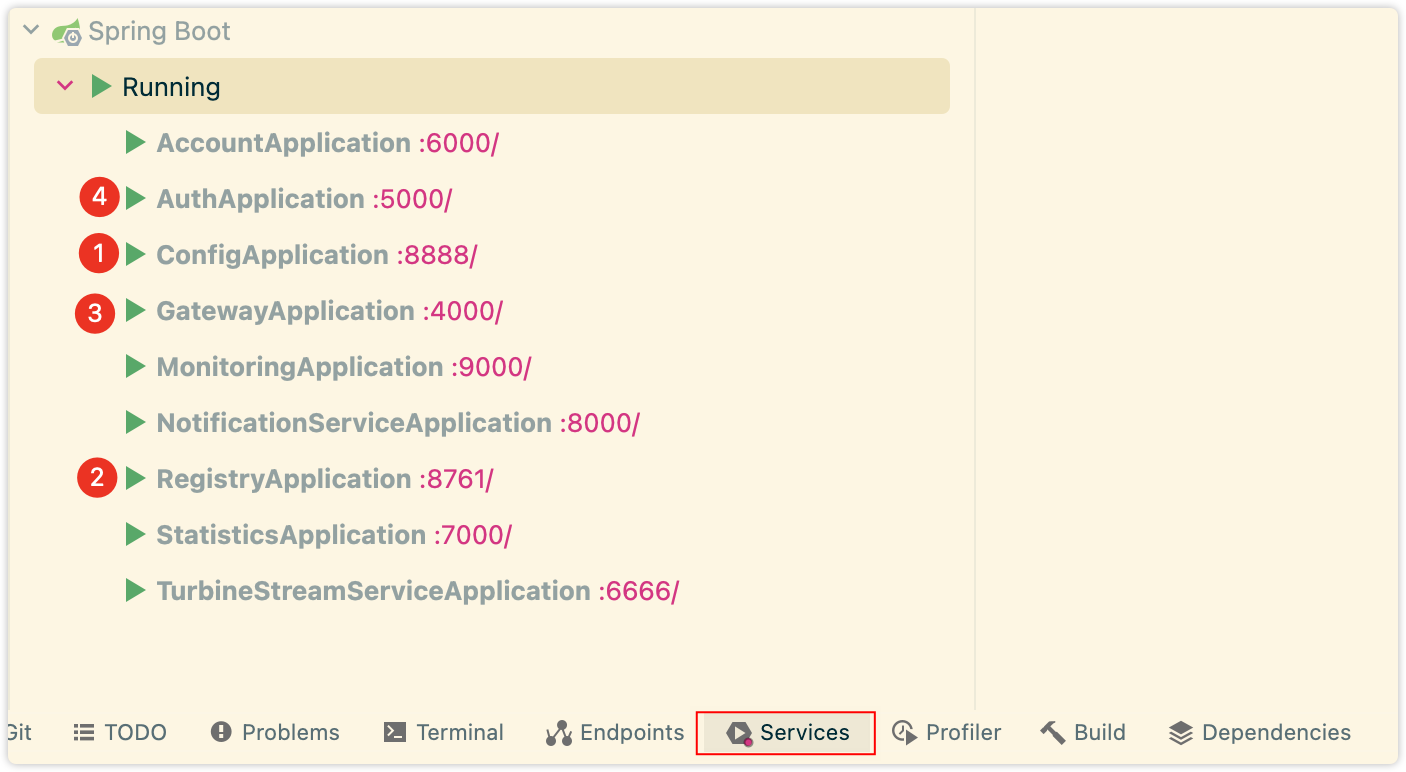Select GatewayApplication in the services tree
This screenshot has width=1406, height=772.
pyautogui.click(x=285, y=311)
